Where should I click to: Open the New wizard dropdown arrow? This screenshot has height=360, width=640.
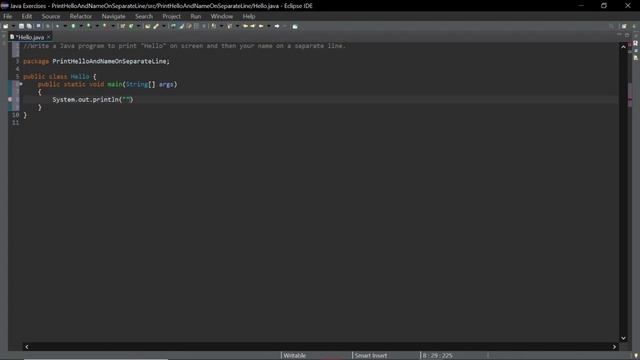pos(13,26)
